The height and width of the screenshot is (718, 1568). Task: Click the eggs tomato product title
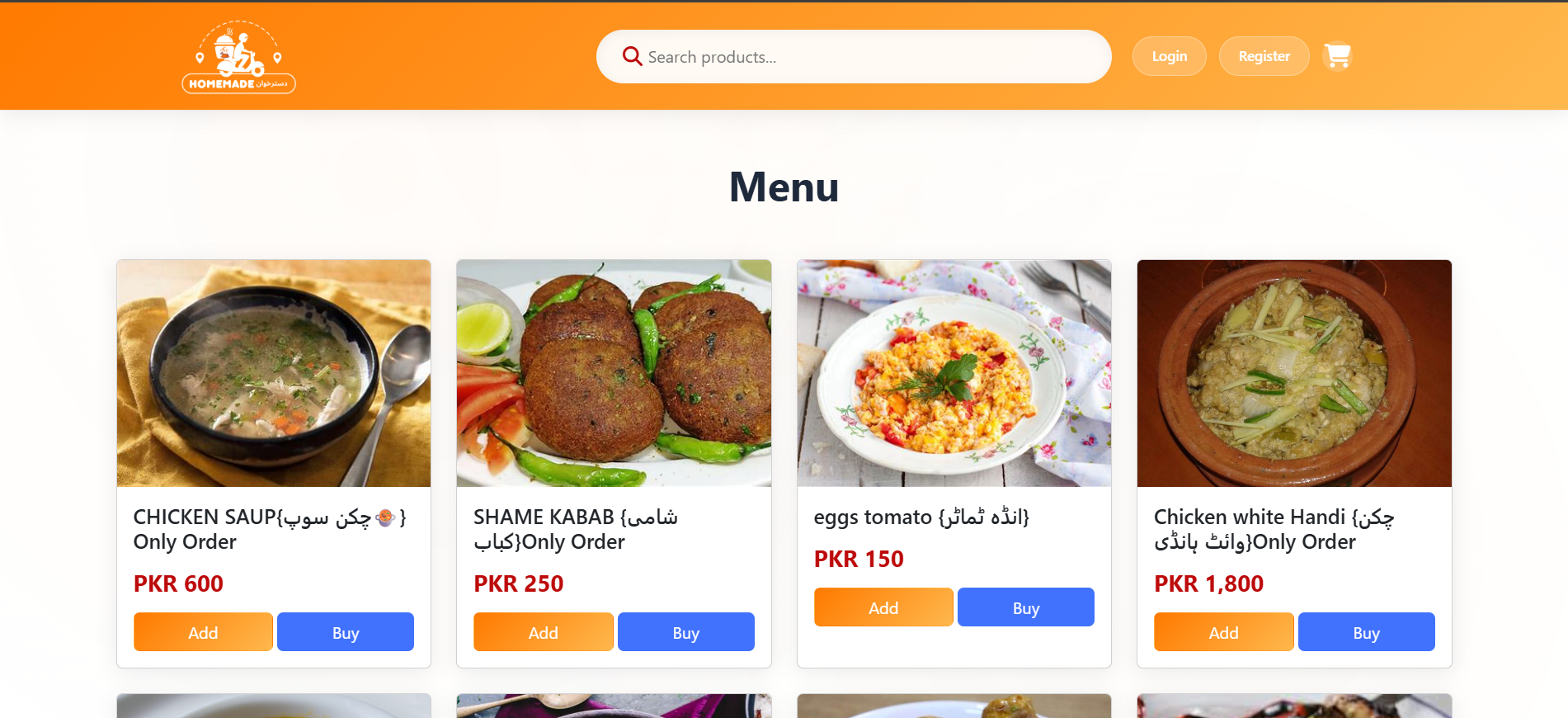click(921, 517)
